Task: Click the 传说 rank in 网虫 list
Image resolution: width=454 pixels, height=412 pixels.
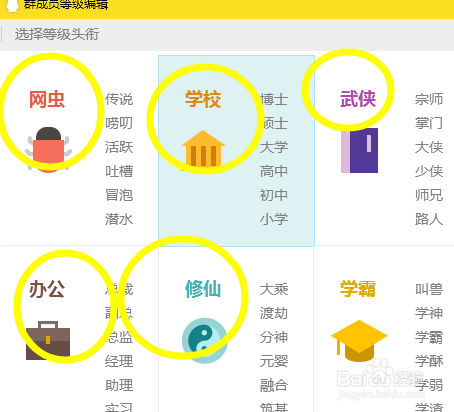Action: (x=119, y=99)
